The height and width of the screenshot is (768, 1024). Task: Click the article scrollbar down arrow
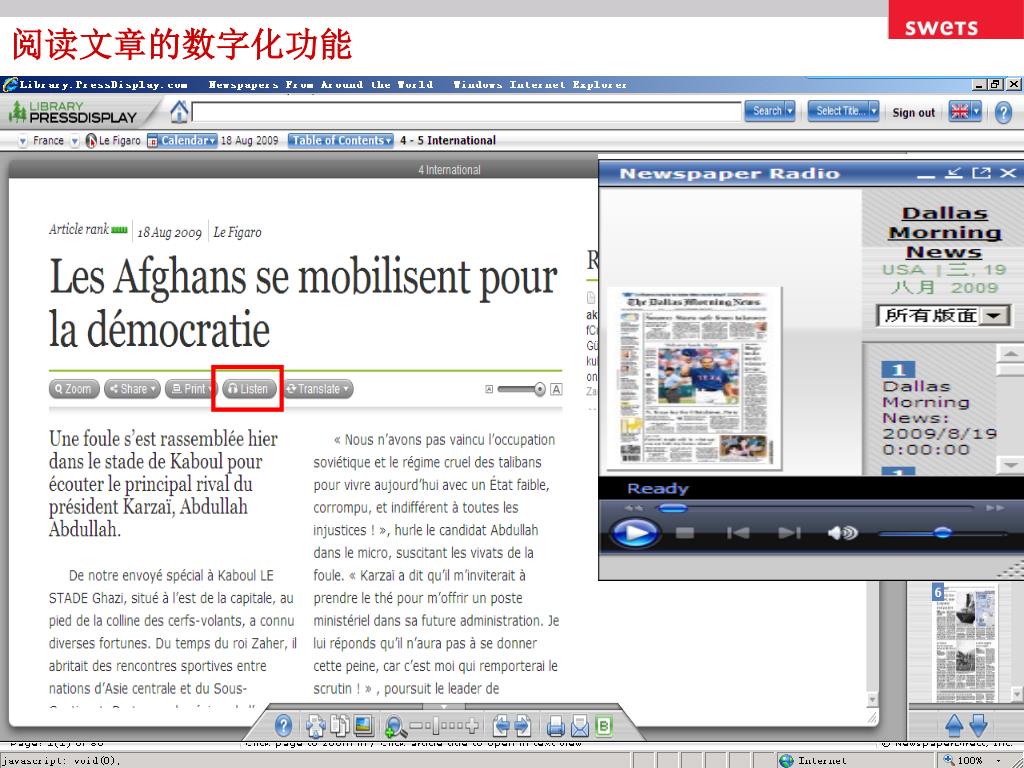point(872,699)
